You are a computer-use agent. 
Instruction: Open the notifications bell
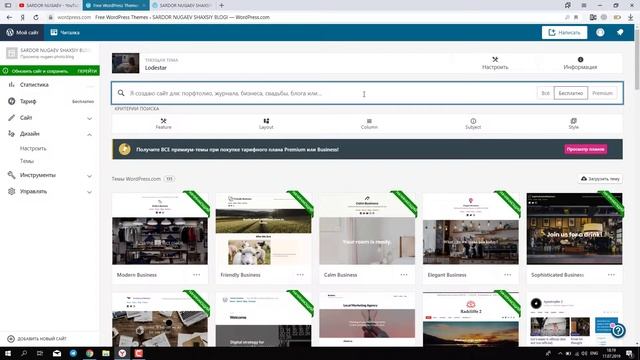coord(620,33)
